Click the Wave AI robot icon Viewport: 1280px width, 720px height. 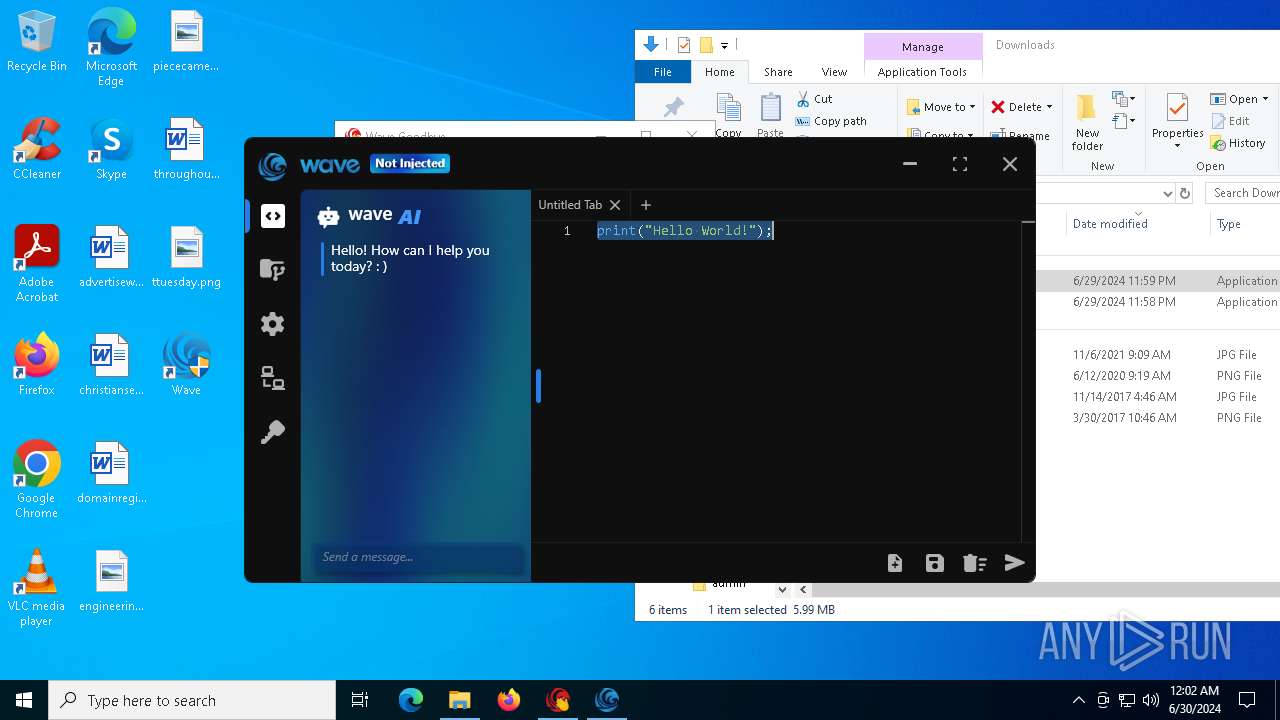click(328, 217)
